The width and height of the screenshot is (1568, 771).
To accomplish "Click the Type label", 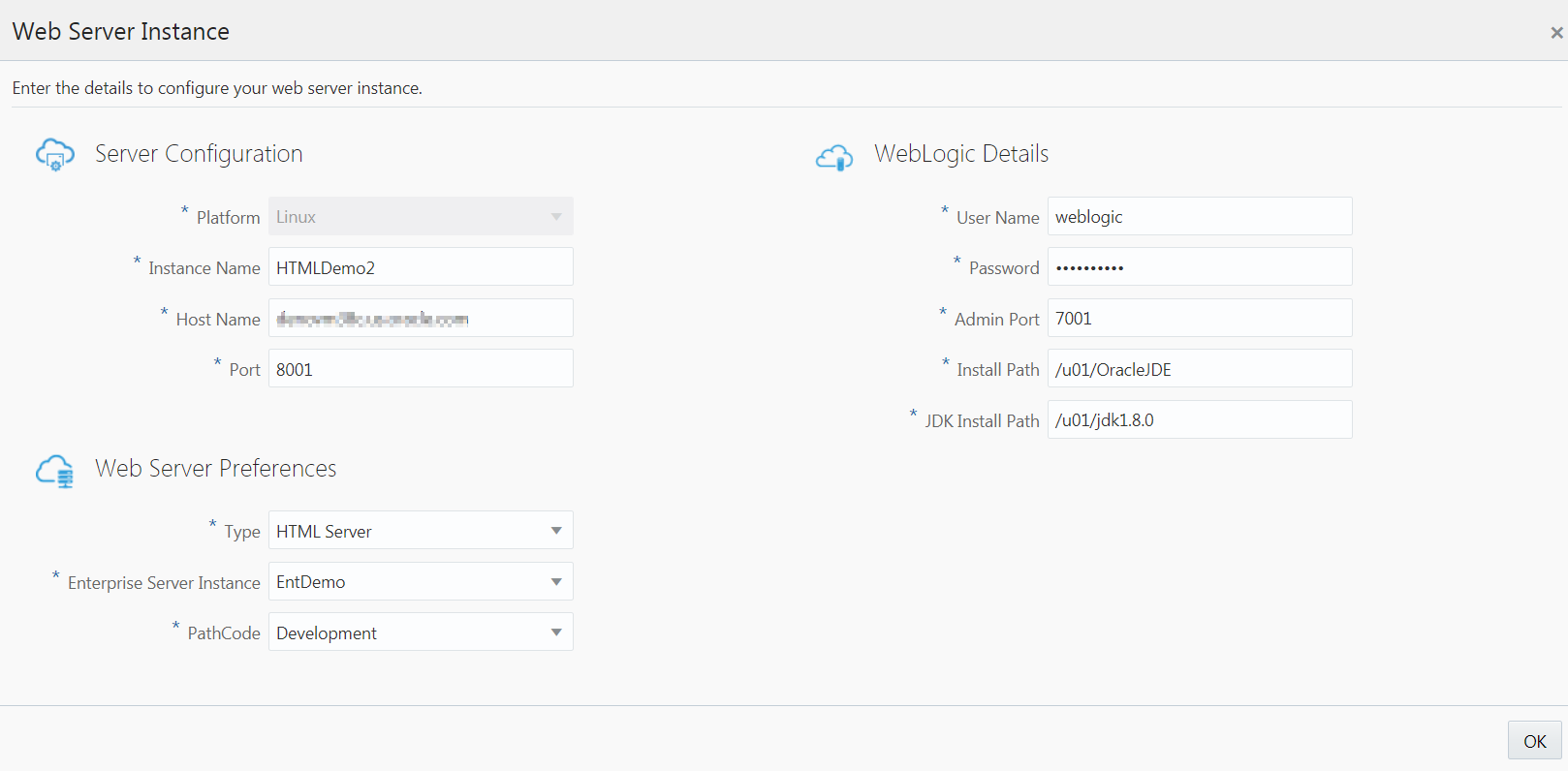I will 242,532.
